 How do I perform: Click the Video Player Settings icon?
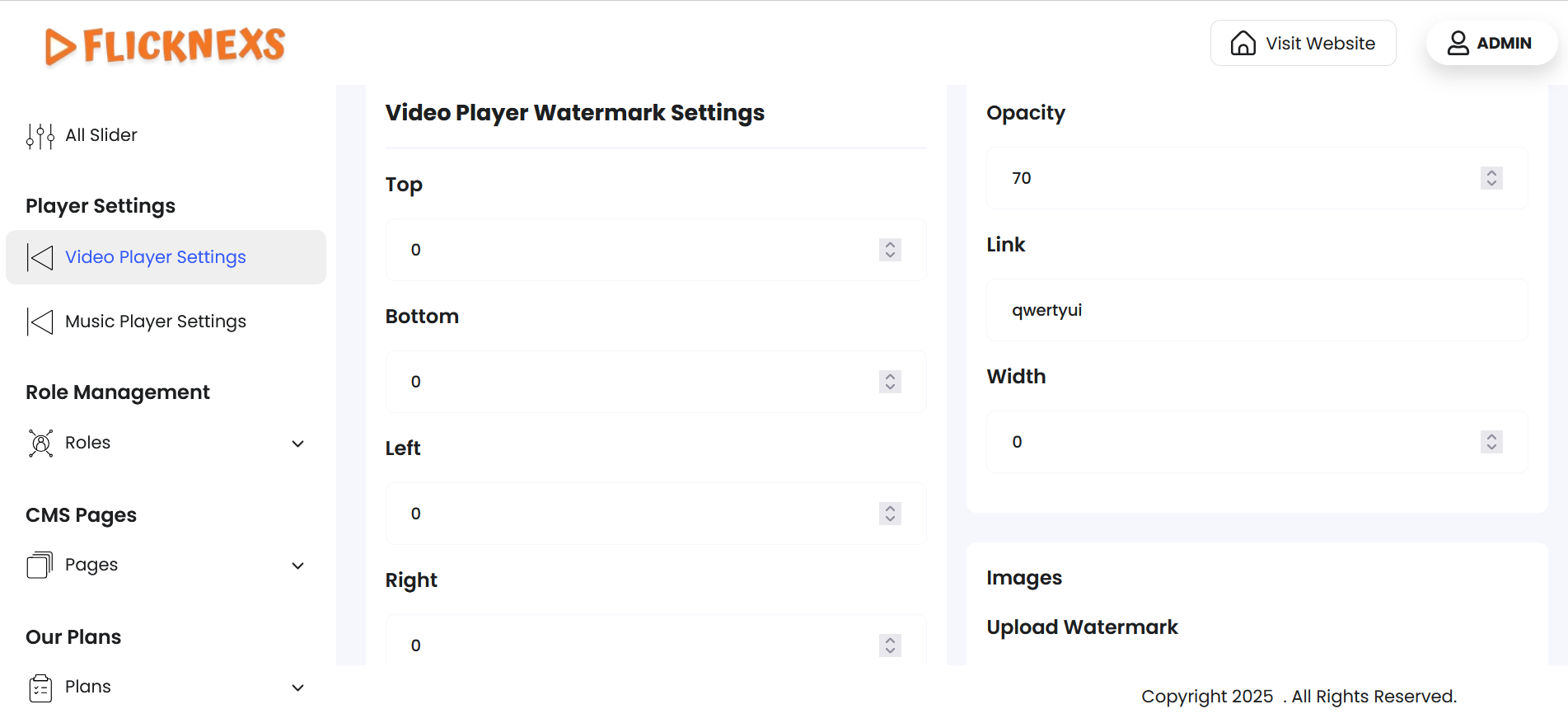click(x=40, y=257)
